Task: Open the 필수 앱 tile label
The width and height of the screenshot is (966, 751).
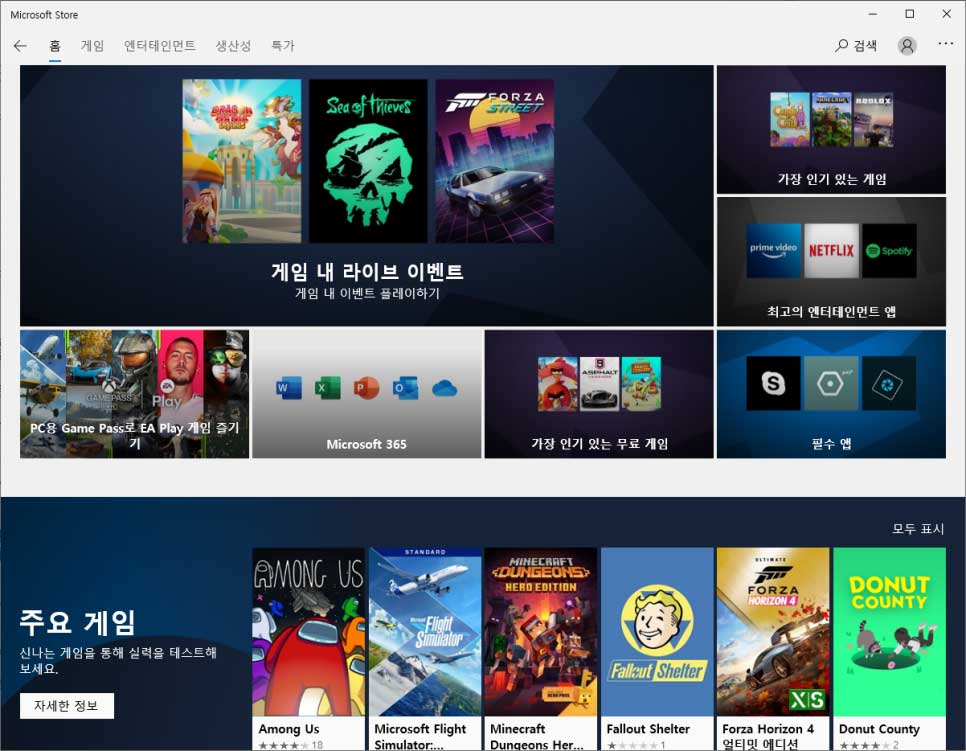Action: click(831, 444)
